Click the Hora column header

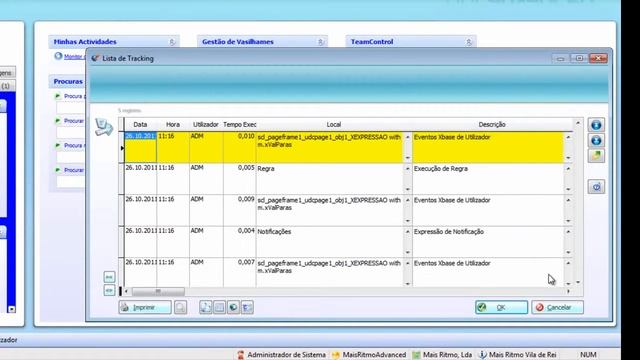[173, 124]
